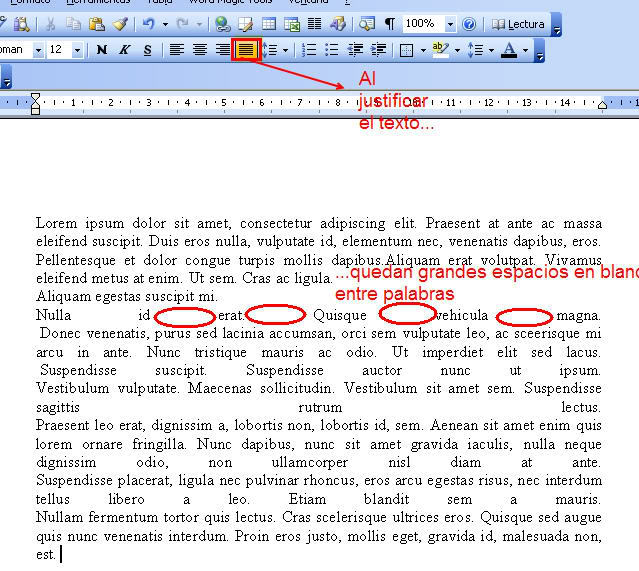Open the font size dropdown

click(x=79, y=49)
